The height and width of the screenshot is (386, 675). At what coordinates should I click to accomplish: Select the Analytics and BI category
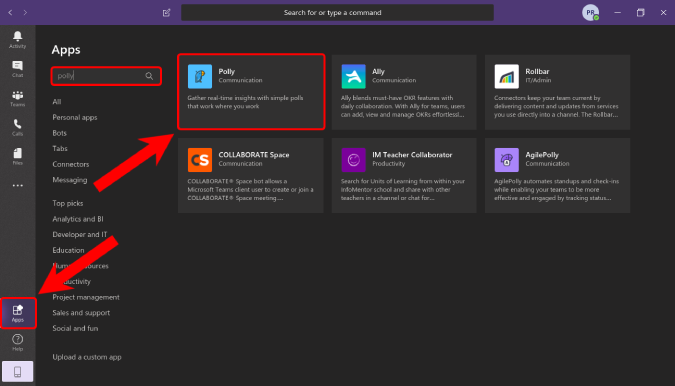click(x=78, y=219)
